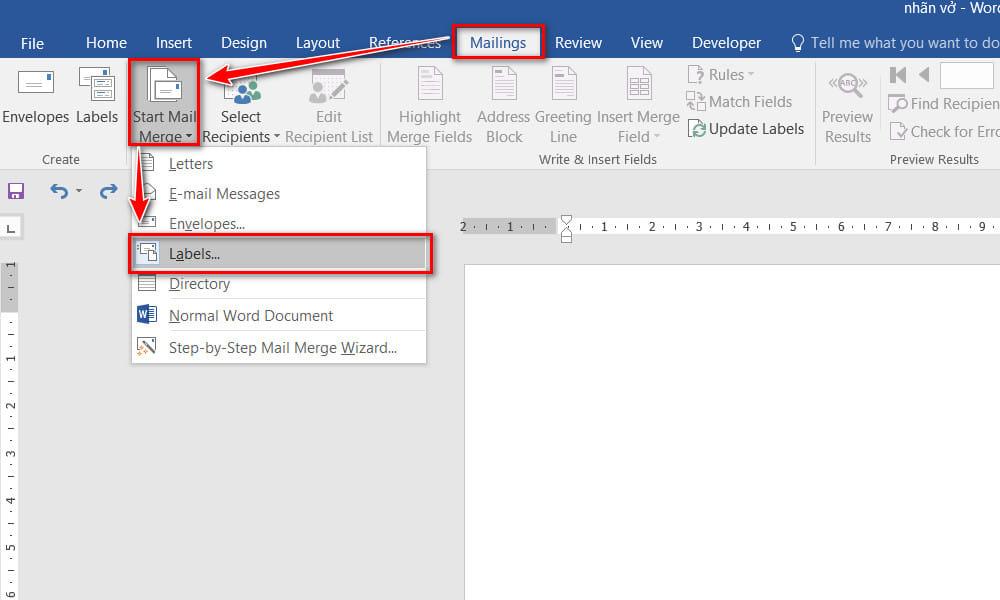Image resolution: width=1000 pixels, height=600 pixels.
Task: Switch to the Design tab
Action: pyautogui.click(x=244, y=43)
